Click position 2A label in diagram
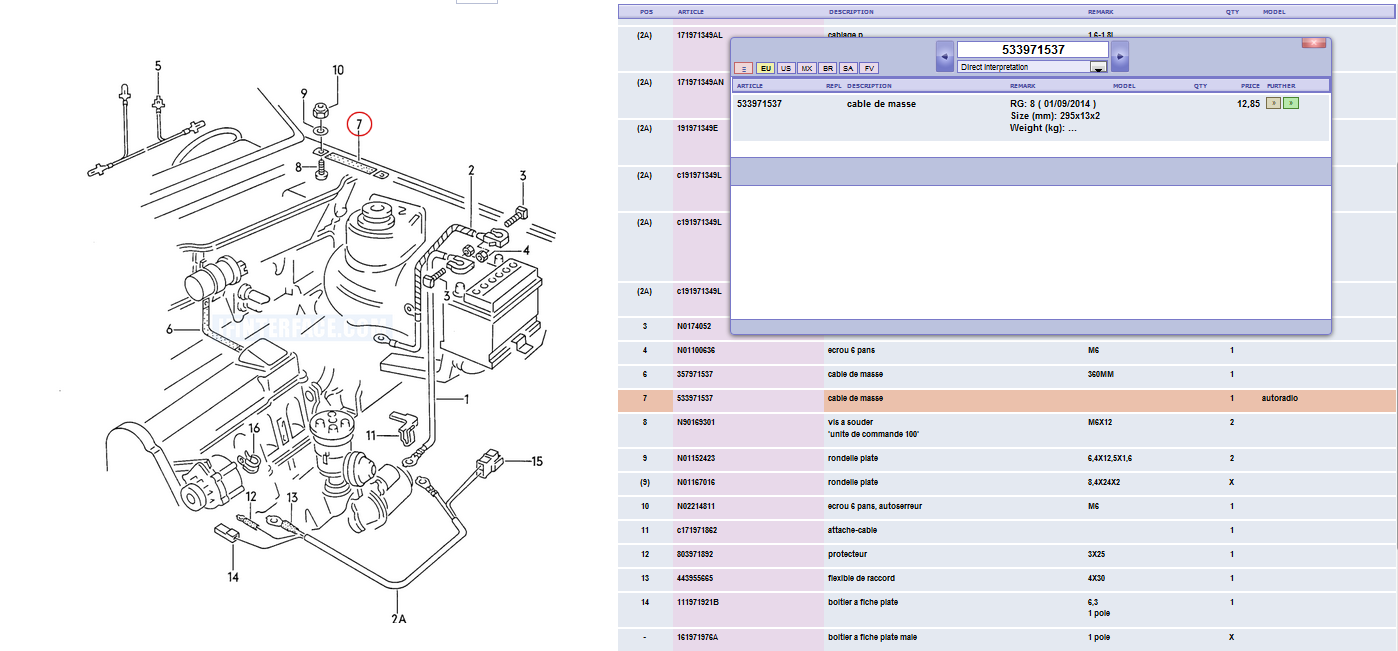The width and height of the screenshot is (1398, 651). [398, 619]
